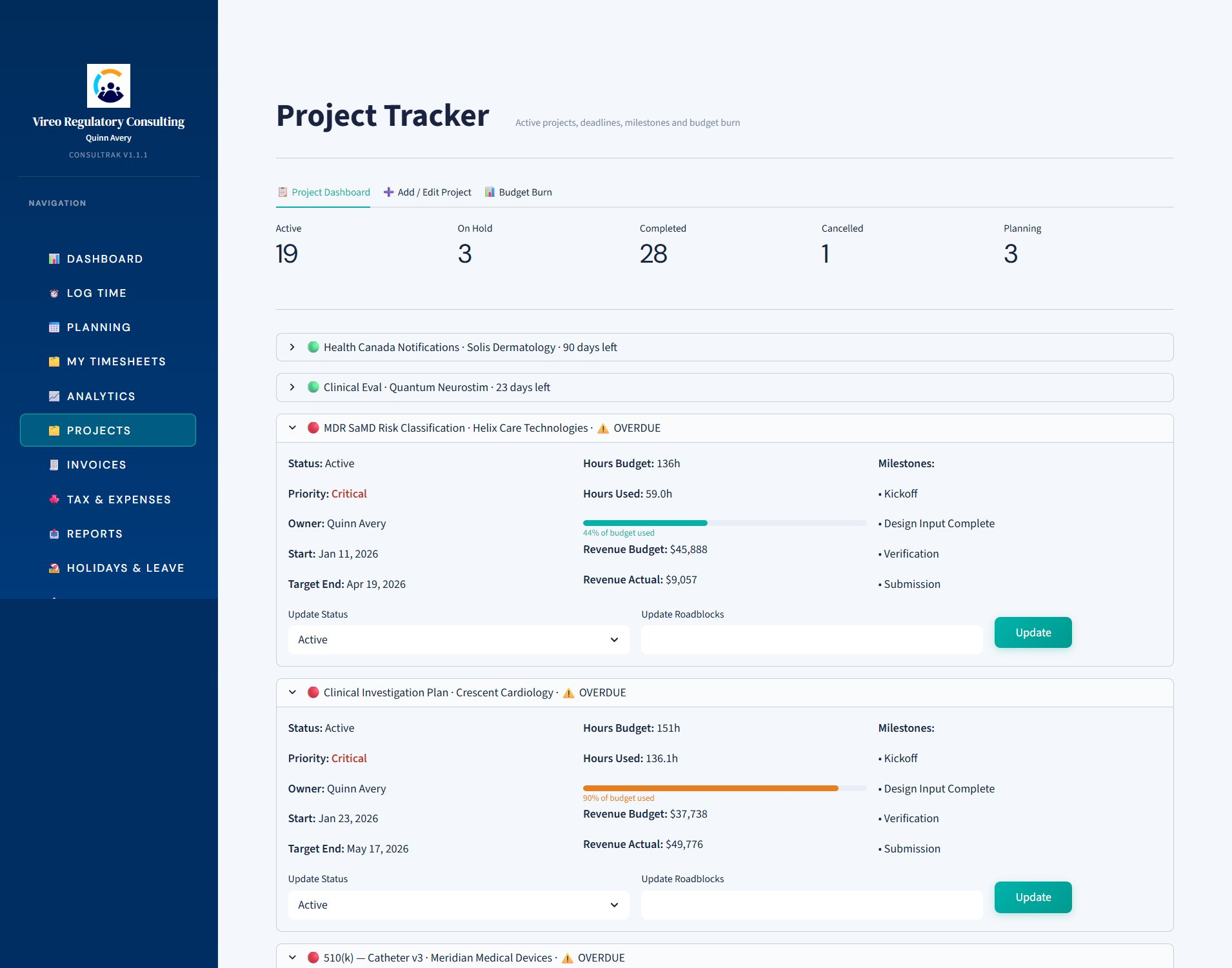Click Update button for Clinical Investigation Plan

pos(1033,897)
